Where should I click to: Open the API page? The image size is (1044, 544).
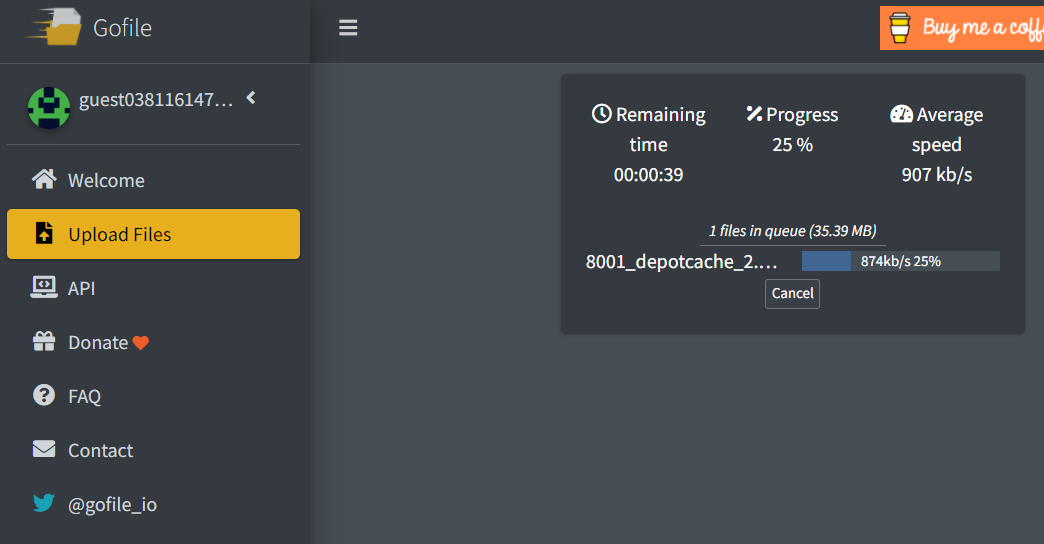point(82,289)
